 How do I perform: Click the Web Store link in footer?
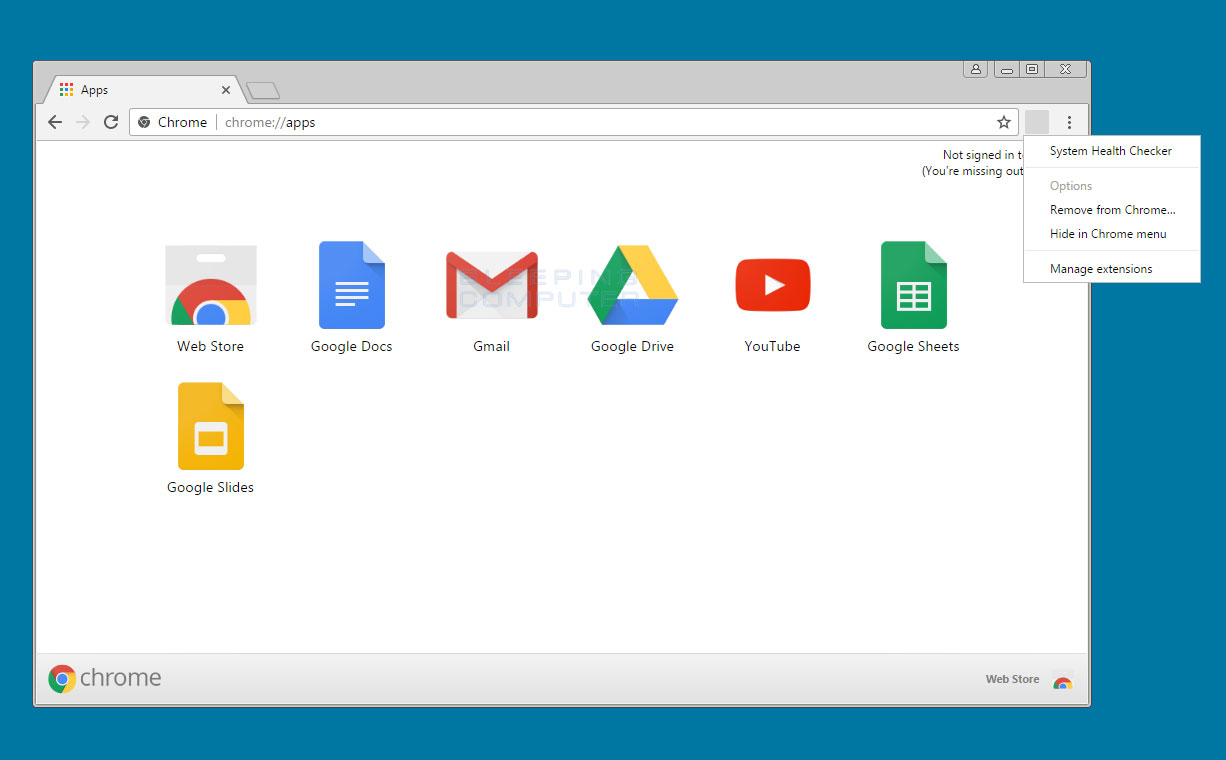tap(1012, 679)
